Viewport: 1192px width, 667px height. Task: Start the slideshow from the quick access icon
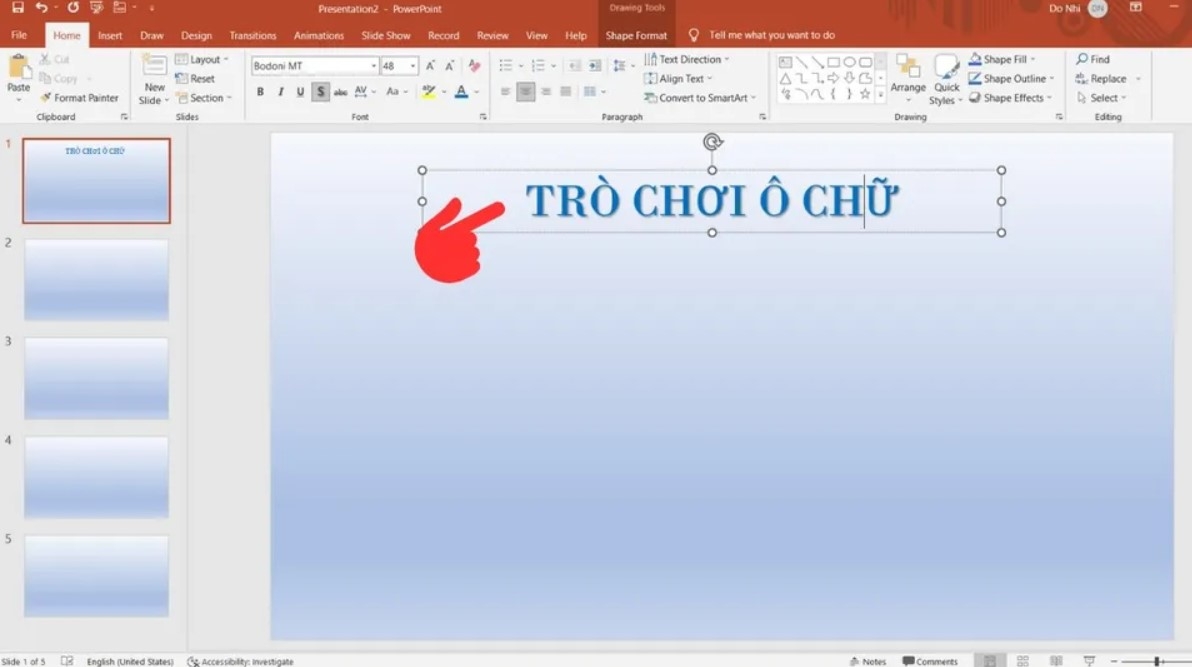97,8
